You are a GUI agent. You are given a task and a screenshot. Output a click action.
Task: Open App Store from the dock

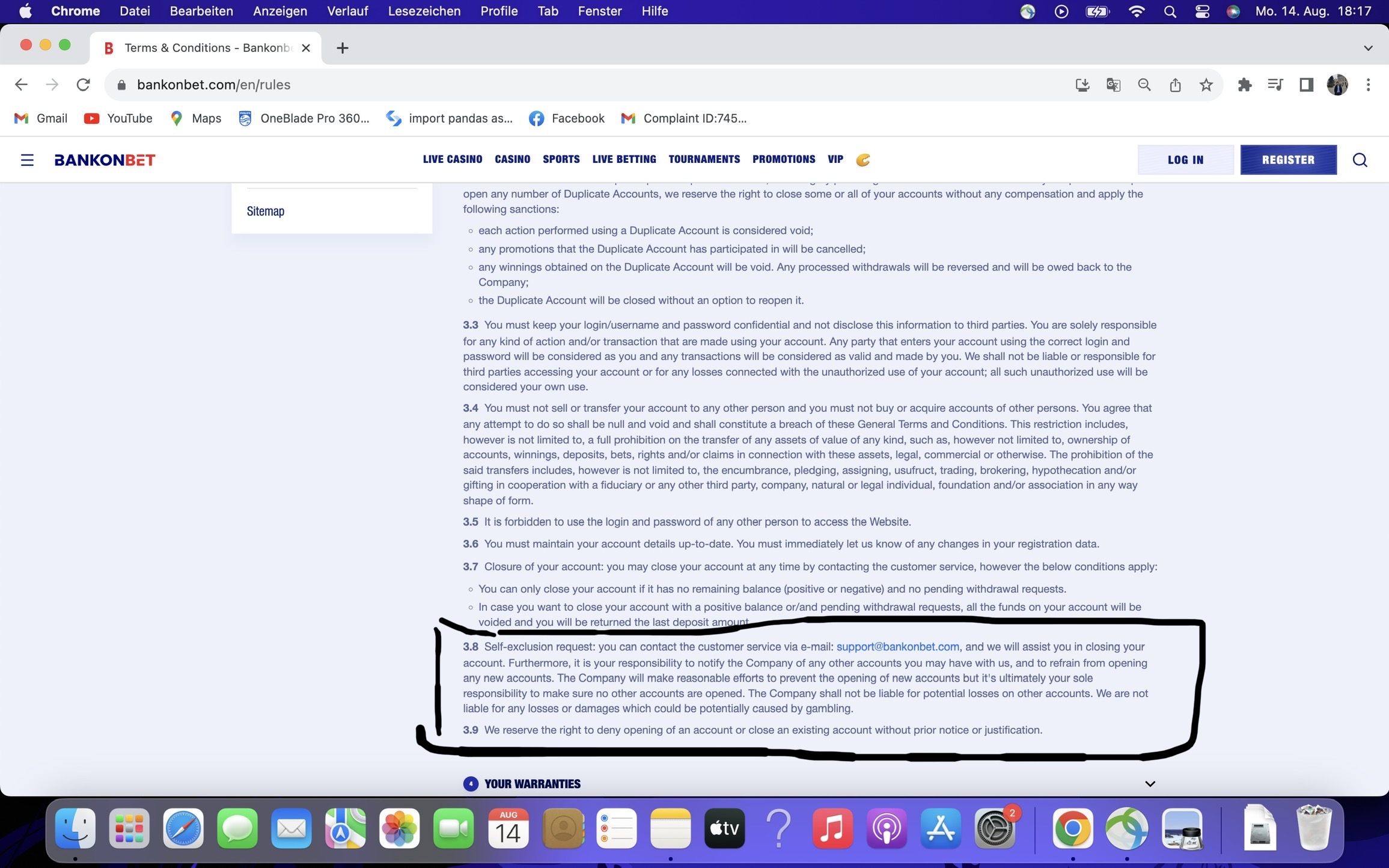(x=941, y=828)
